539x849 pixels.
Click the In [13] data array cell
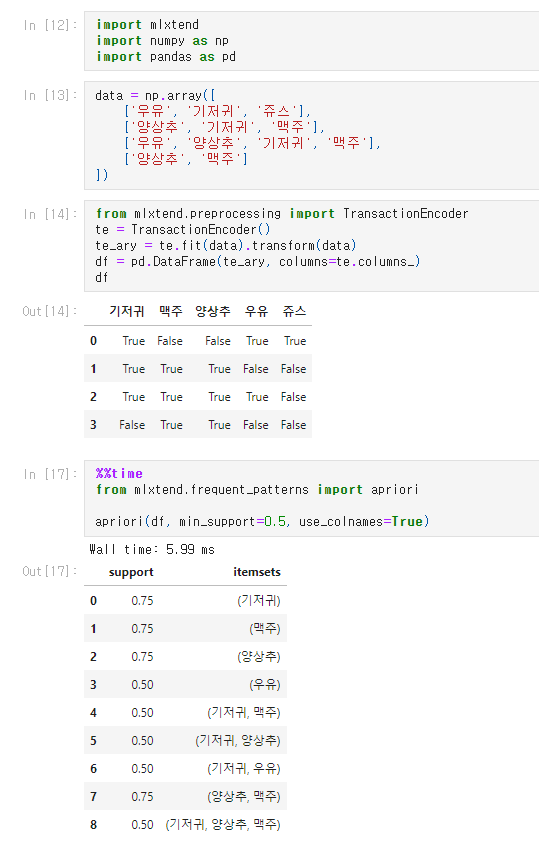[x=311, y=135]
